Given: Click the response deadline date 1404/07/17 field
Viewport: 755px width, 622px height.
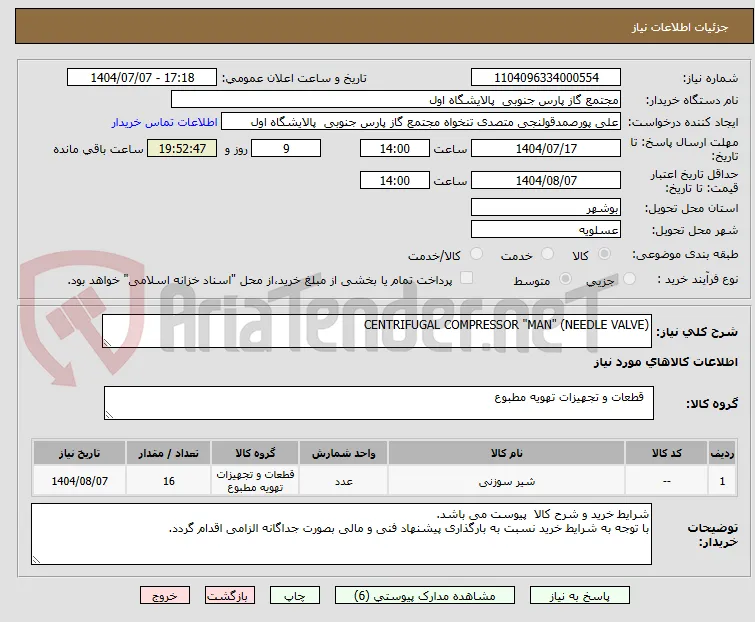Looking at the screenshot, I should (x=546, y=148).
